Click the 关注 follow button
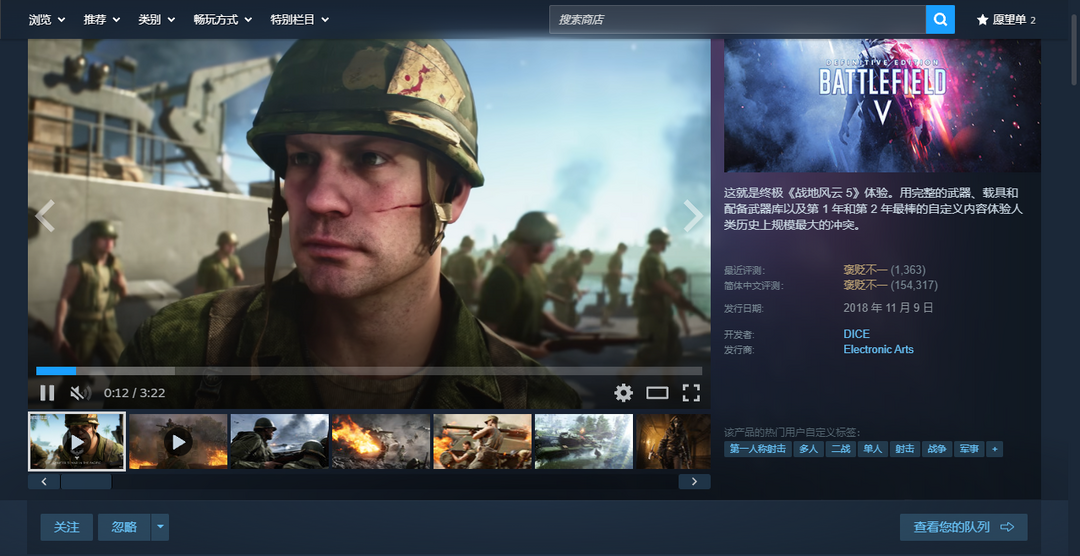 click(x=67, y=527)
